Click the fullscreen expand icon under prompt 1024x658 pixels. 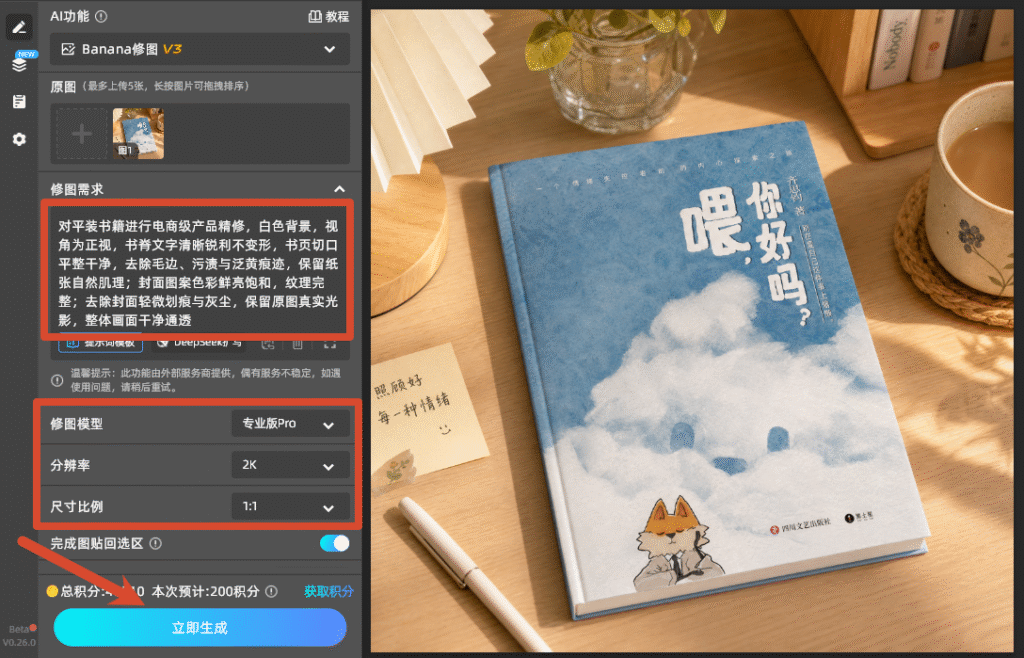click(x=330, y=343)
